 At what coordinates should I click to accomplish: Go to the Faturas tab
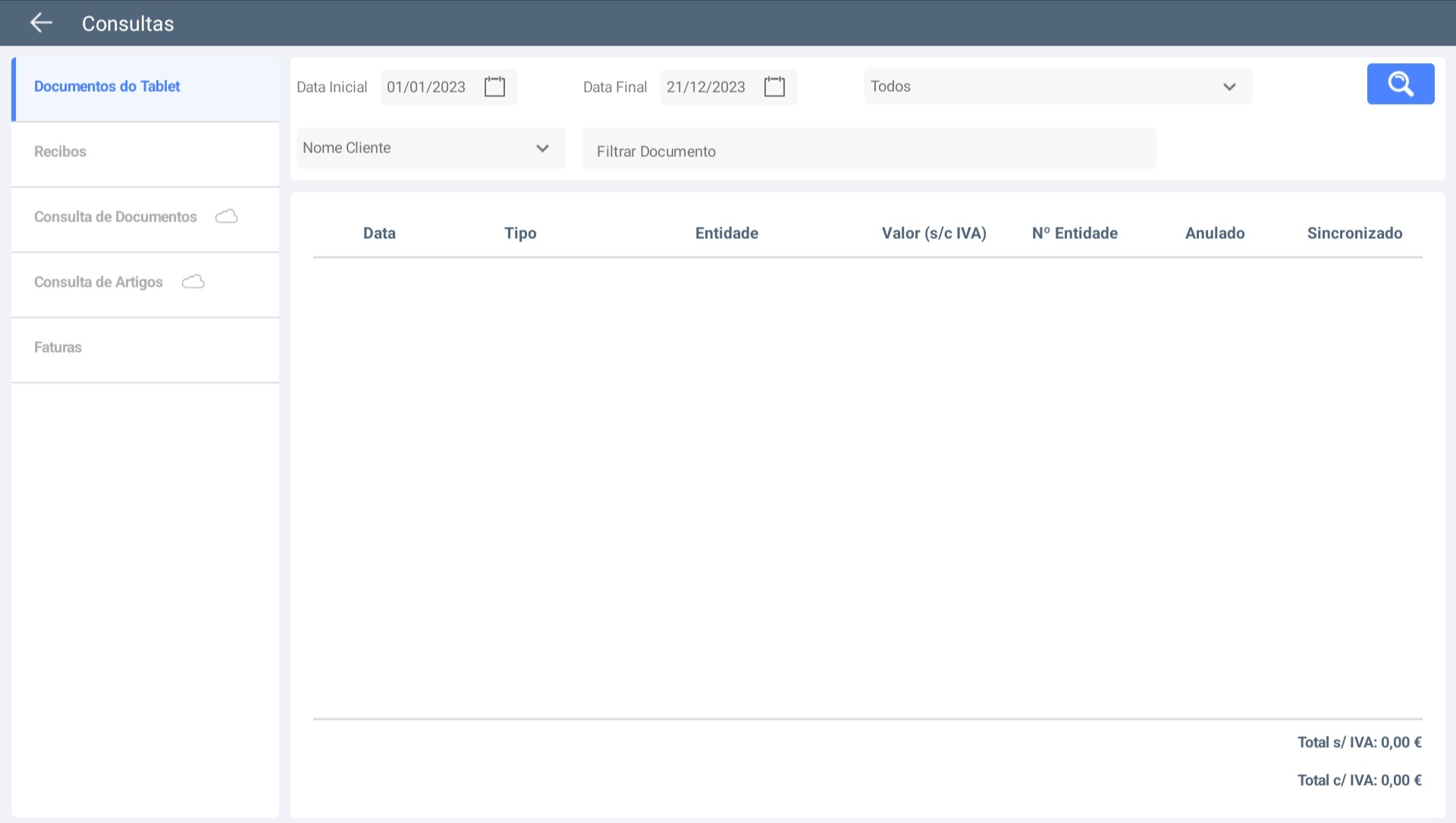pos(58,347)
